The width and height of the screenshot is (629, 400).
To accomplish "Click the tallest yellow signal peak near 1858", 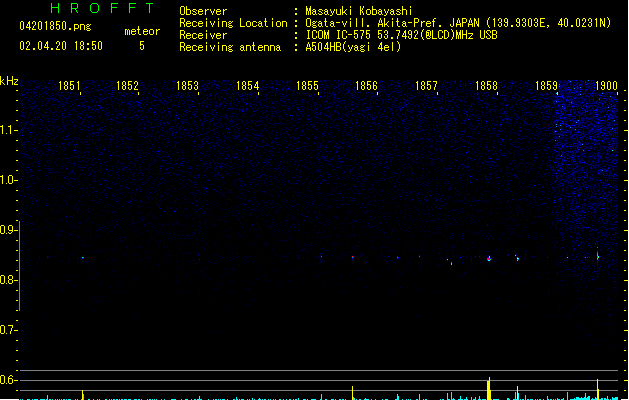I will pyautogui.click(x=489, y=388).
